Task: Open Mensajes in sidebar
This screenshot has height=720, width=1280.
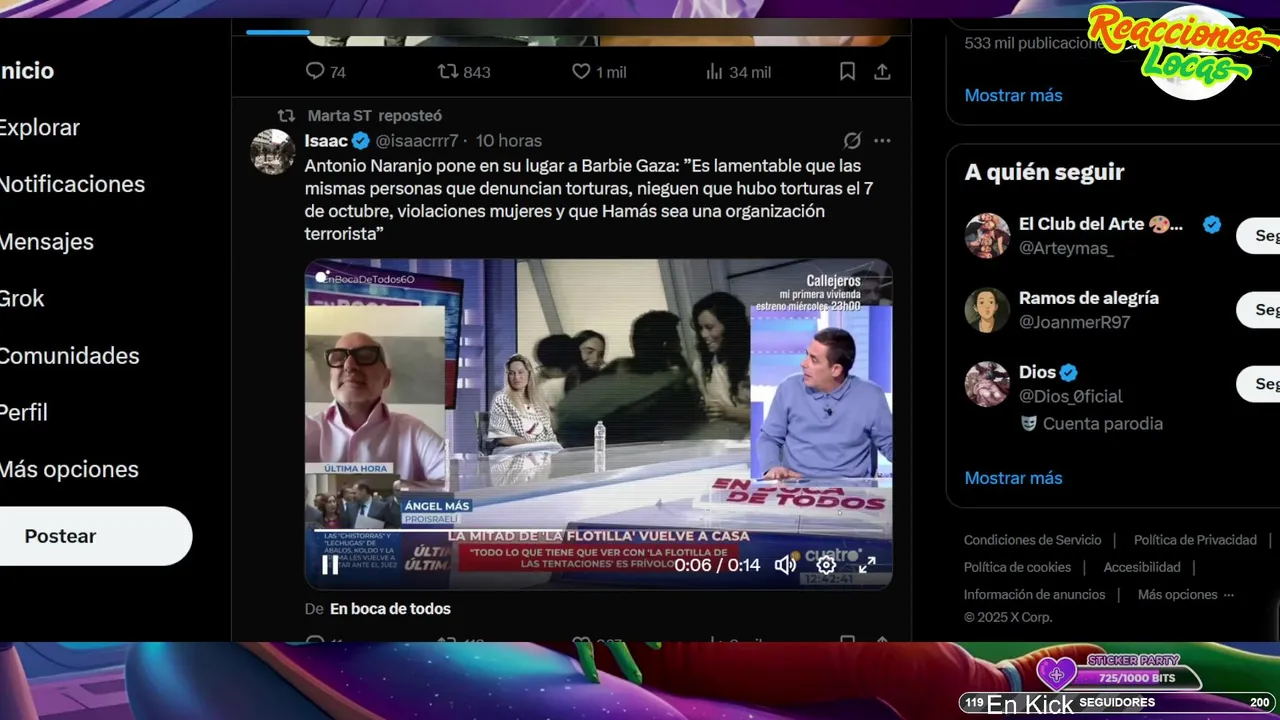Action: point(47,241)
